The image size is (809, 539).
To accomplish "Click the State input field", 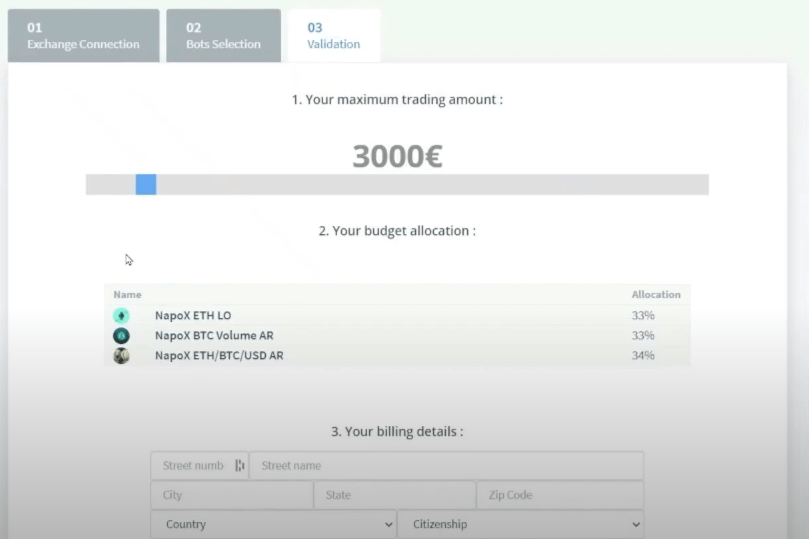I will [x=395, y=495].
